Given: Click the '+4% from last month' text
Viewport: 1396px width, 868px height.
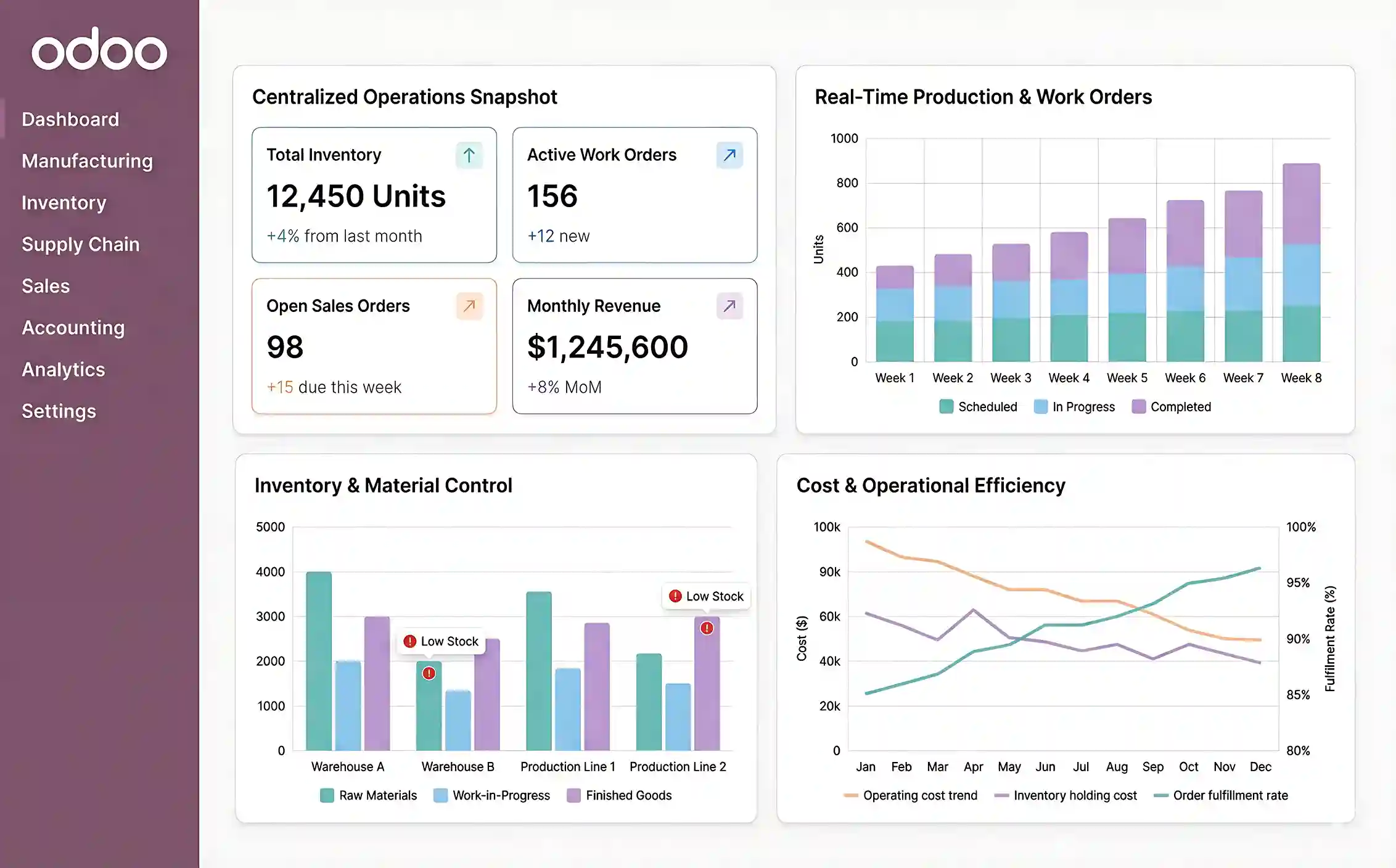Looking at the screenshot, I should pyautogui.click(x=344, y=236).
